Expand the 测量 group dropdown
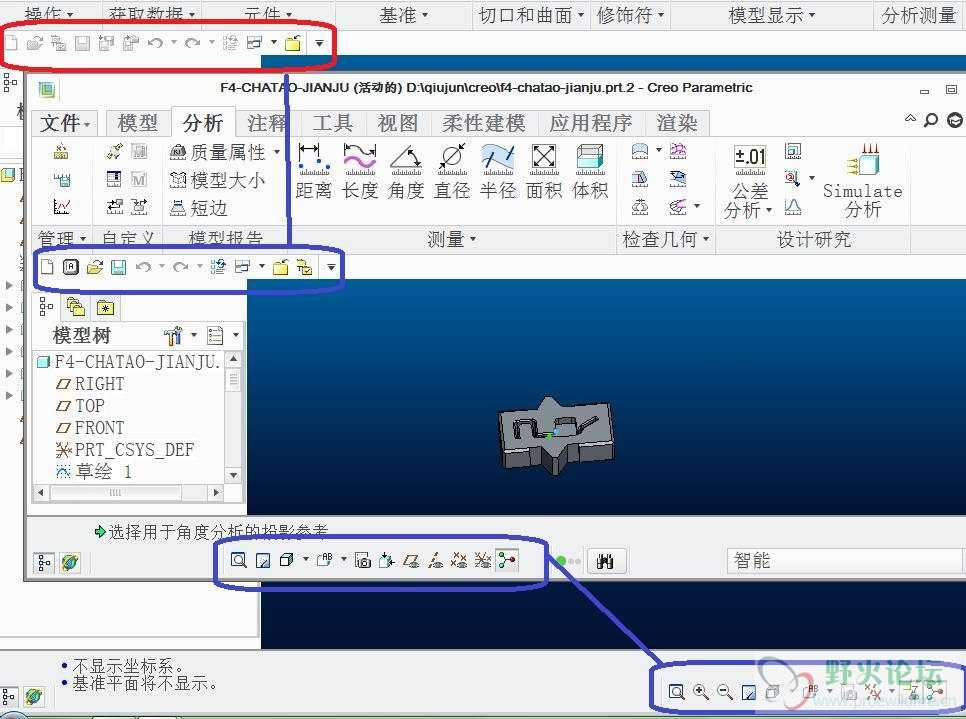Viewport: 966px width, 719px height. click(473, 239)
